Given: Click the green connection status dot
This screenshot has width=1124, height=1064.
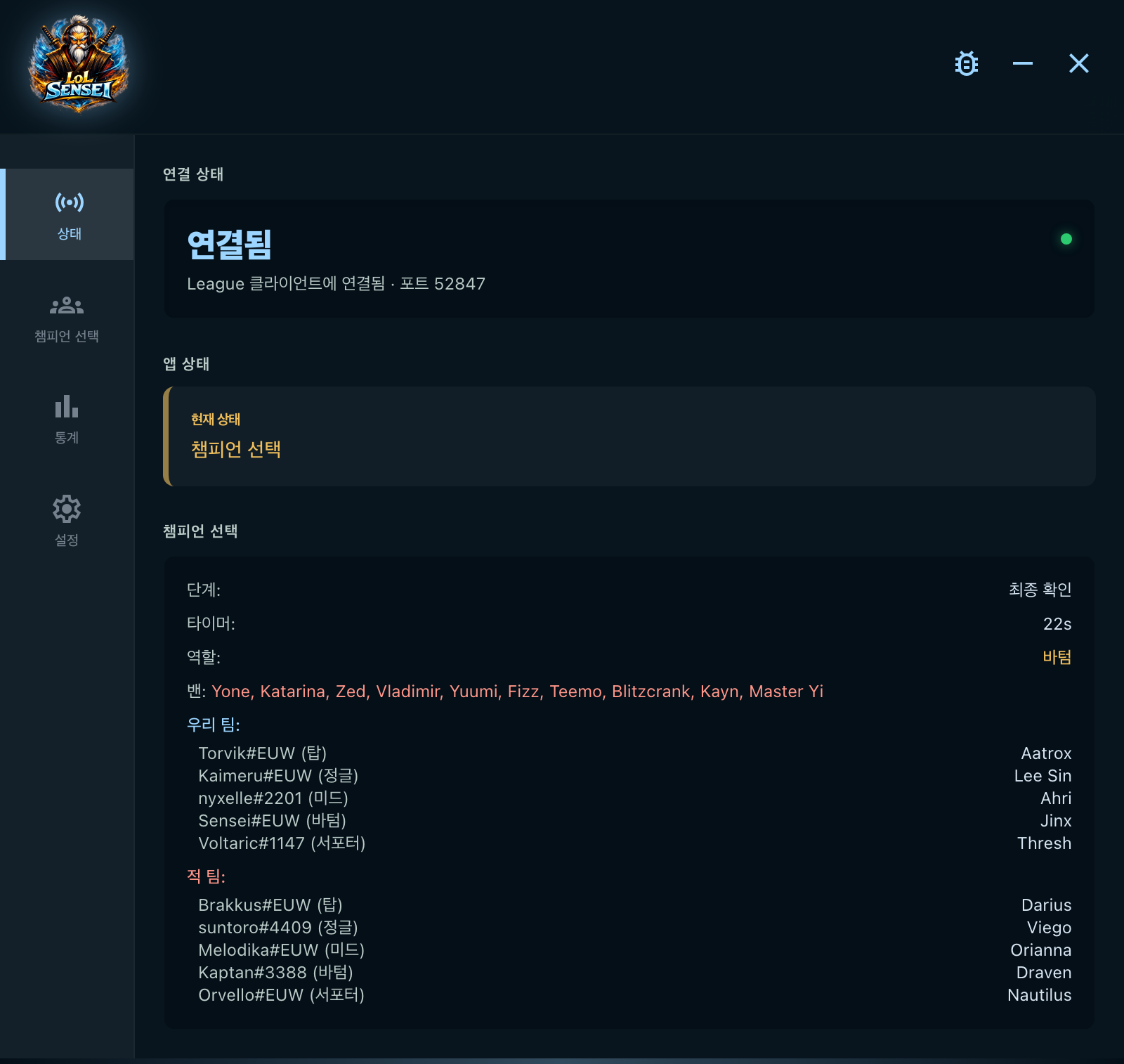Looking at the screenshot, I should pyautogui.click(x=1066, y=239).
